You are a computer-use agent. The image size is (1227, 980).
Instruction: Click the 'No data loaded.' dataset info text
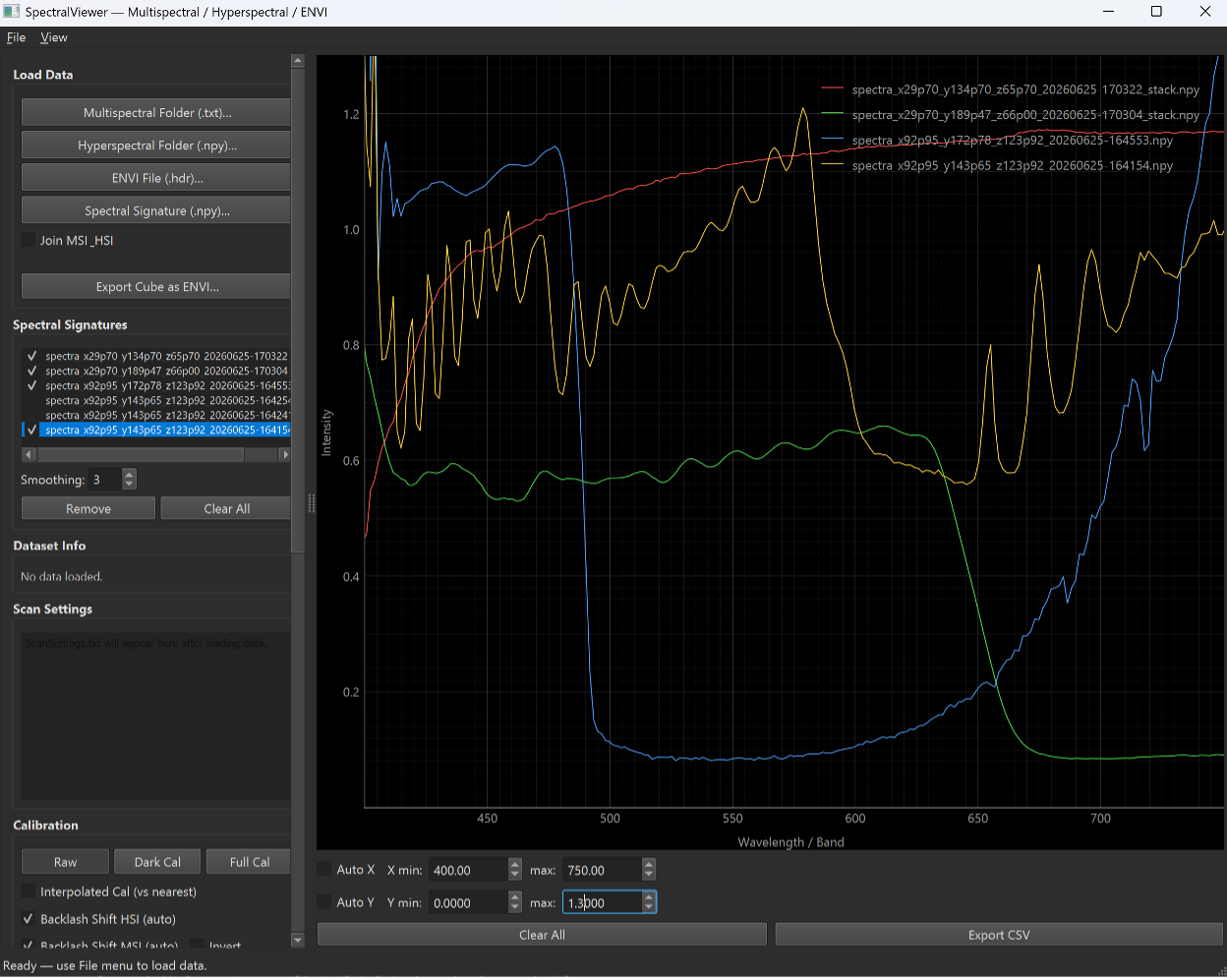point(61,576)
